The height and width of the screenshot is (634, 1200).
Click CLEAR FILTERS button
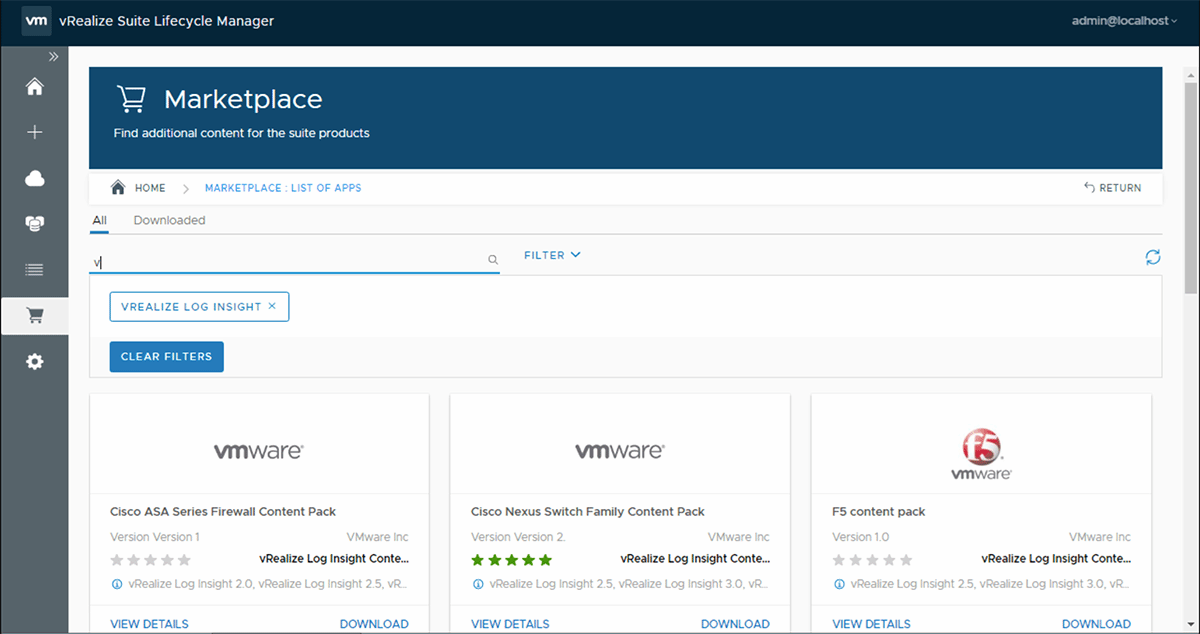pos(166,356)
